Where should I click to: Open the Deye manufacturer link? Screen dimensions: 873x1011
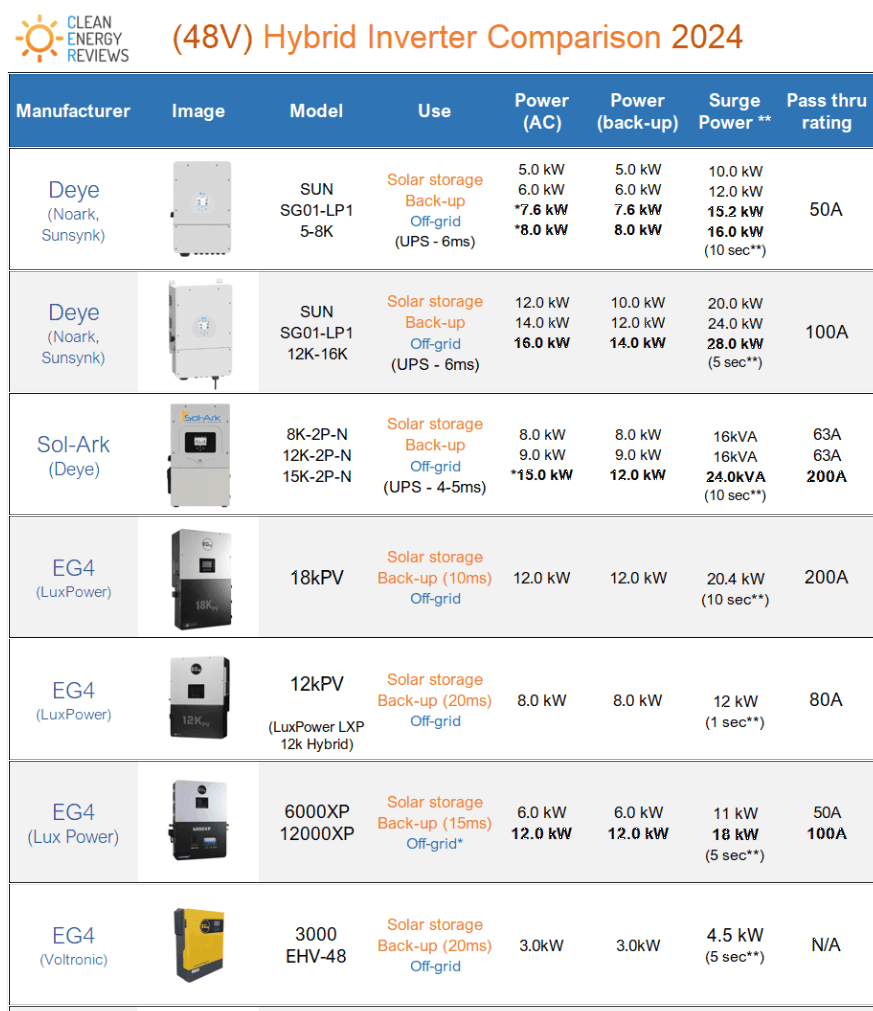click(73, 190)
